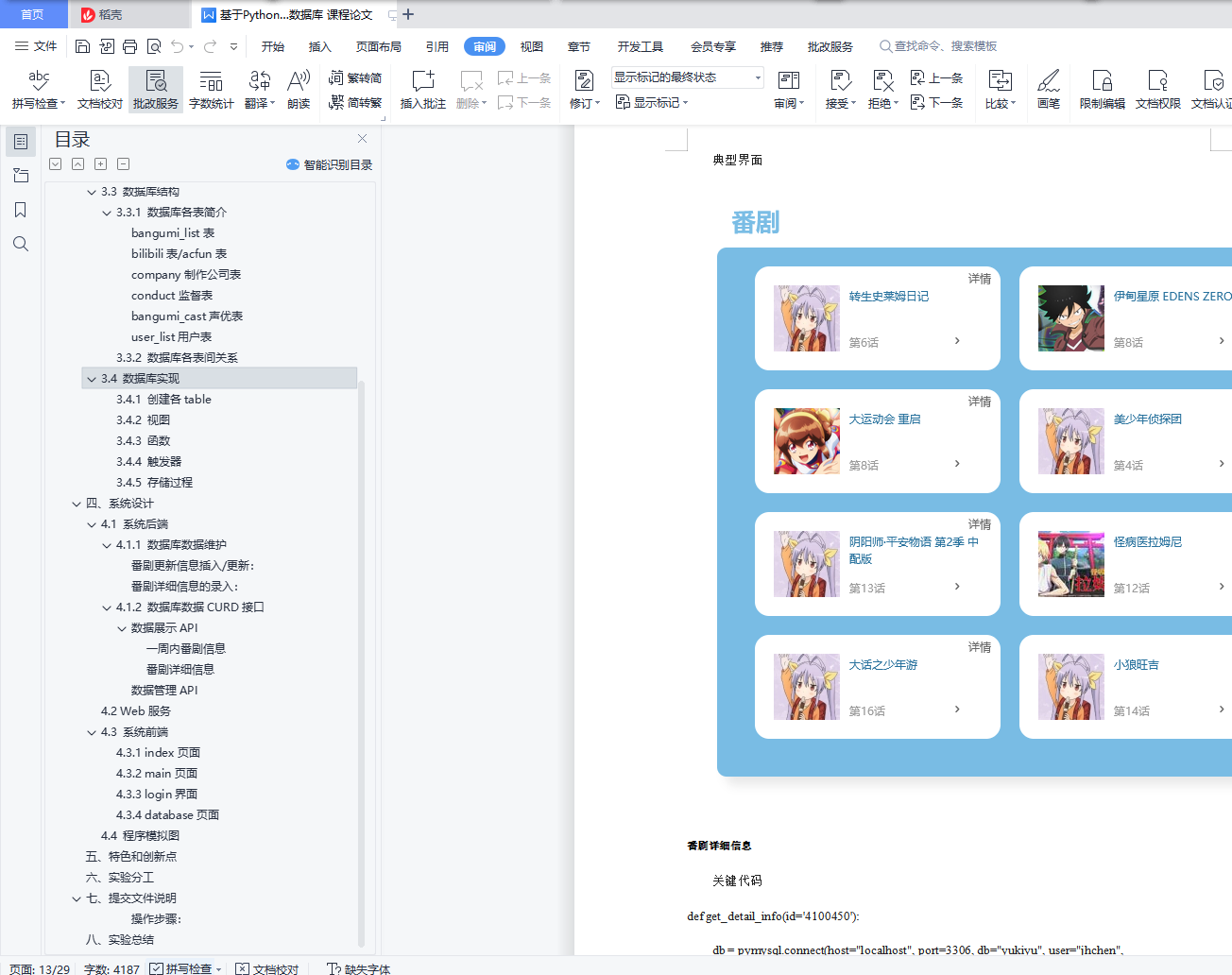Screen dimensions: 1232x975
Task: Open the bookmark pane in left sidebar
Action: (21, 210)
